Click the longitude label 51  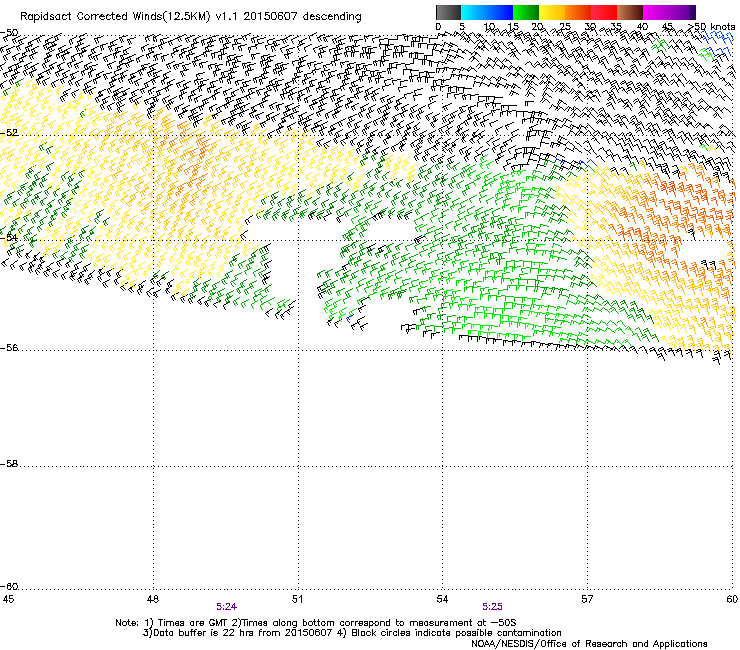(x=297, y=599)
